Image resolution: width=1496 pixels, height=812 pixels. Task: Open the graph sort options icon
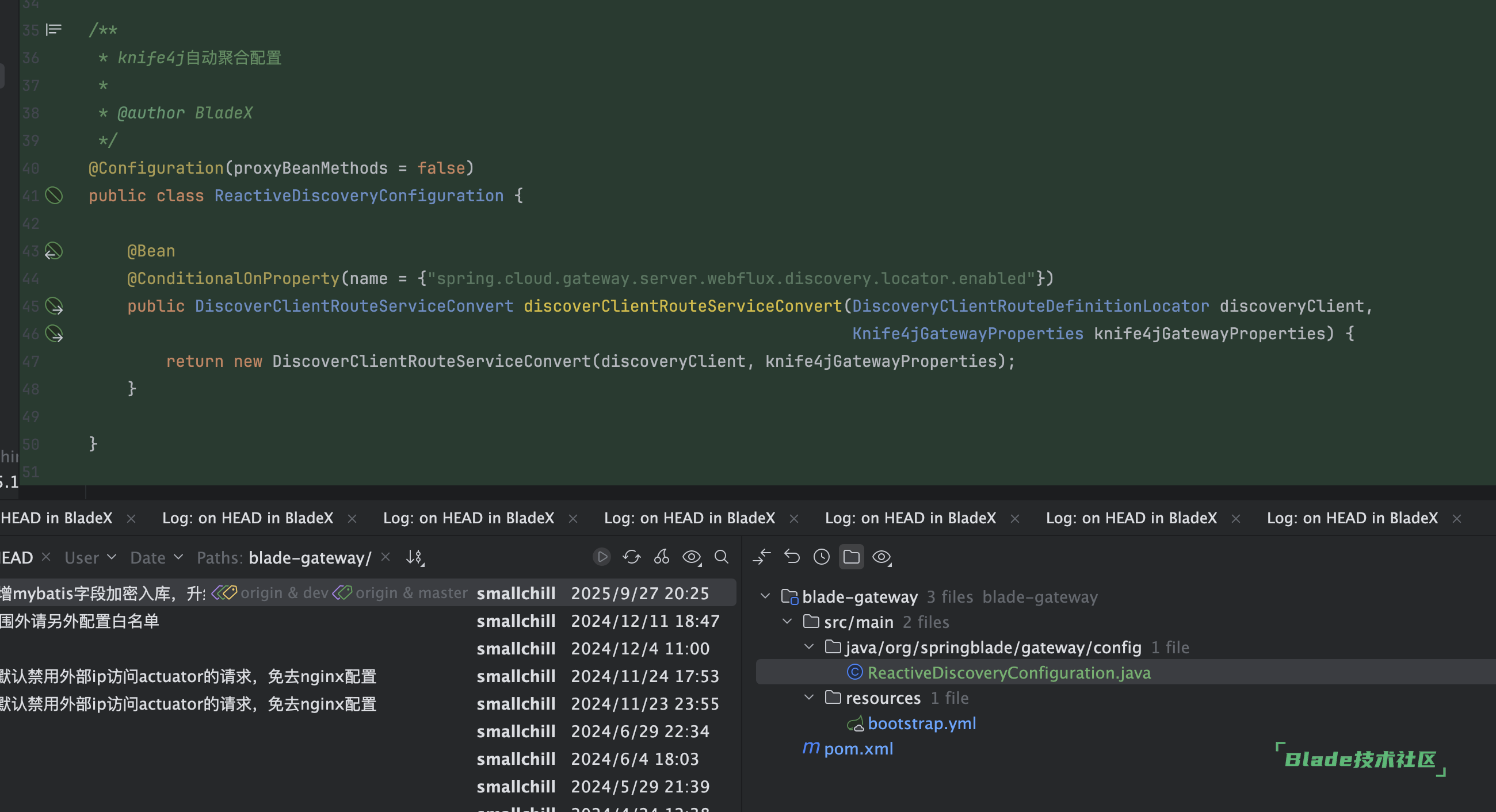click(415, 558)
